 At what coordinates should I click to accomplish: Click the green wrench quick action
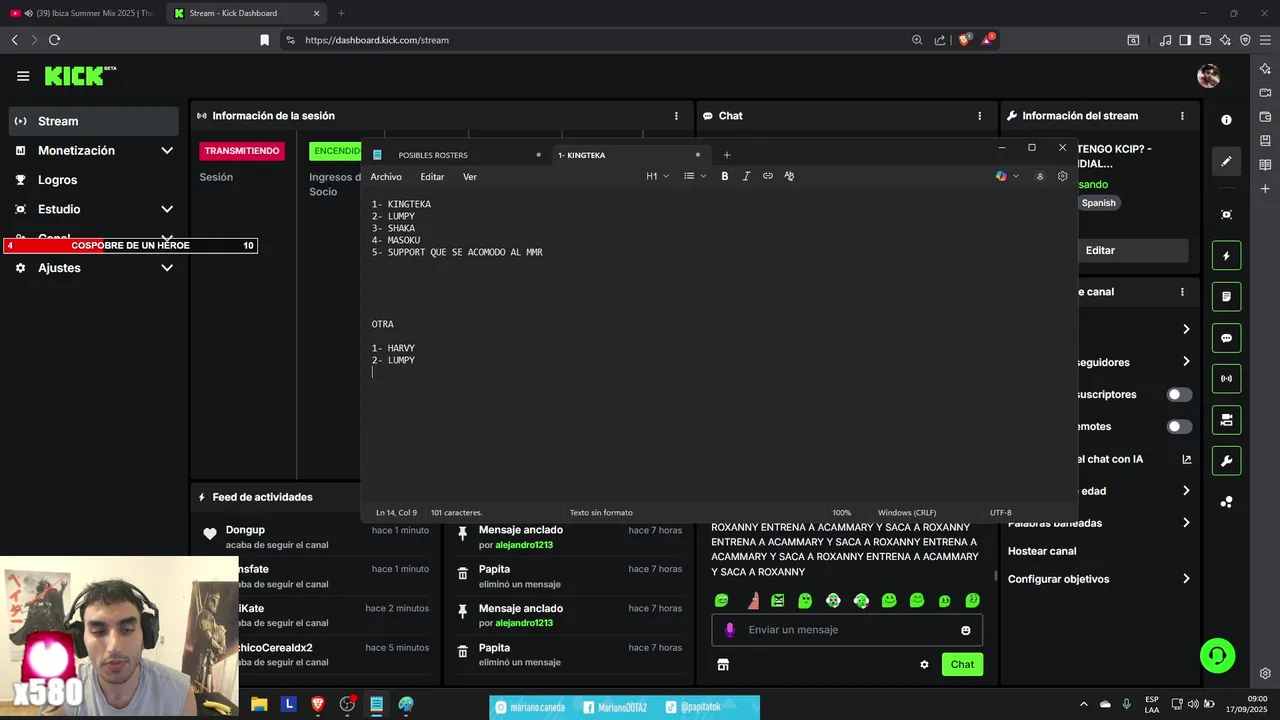click(x=1226, y=461)
